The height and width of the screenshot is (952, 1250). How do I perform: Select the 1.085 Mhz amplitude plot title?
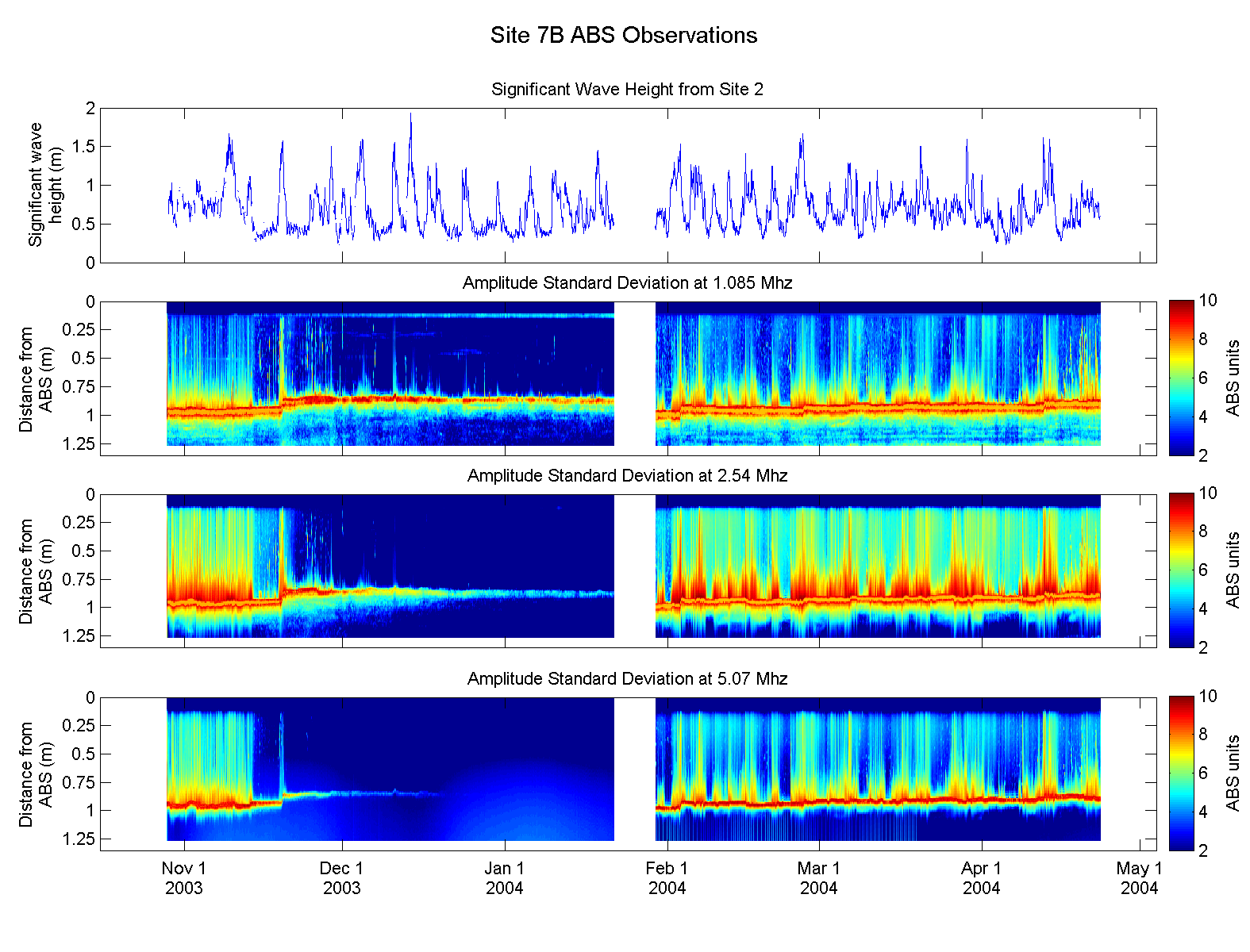coord(627,283)
